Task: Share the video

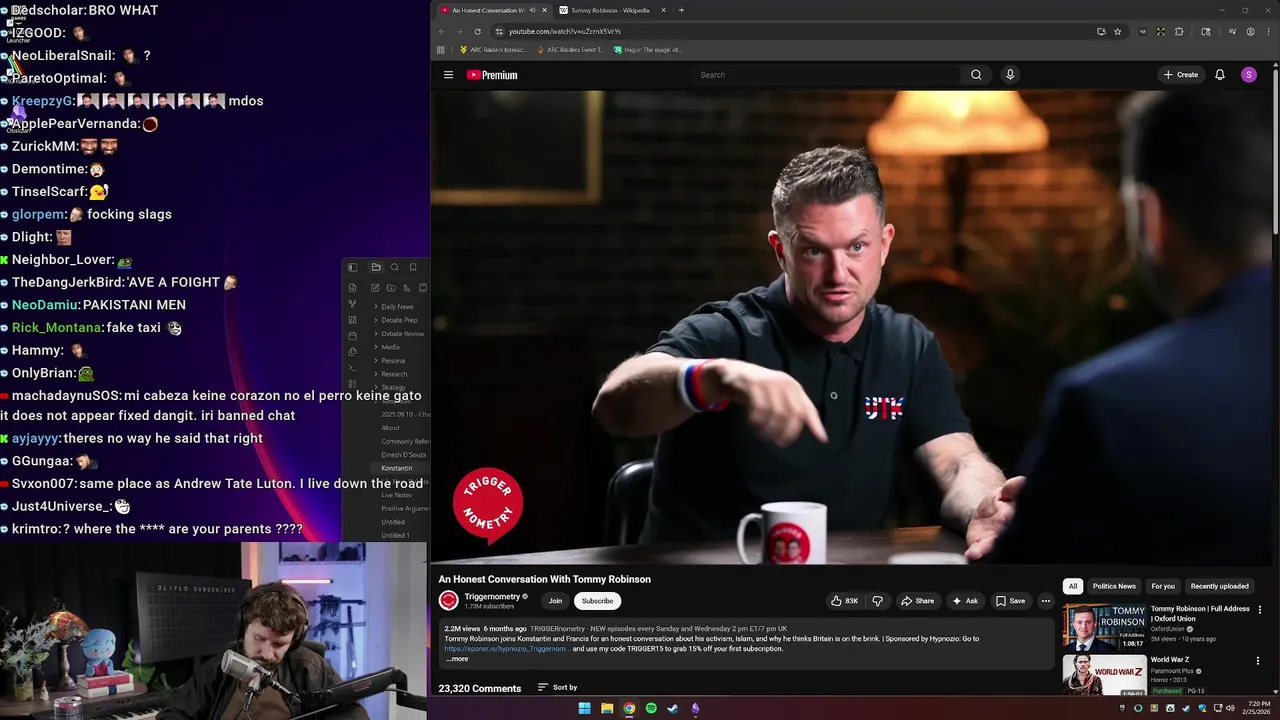Action: point(917,601)
